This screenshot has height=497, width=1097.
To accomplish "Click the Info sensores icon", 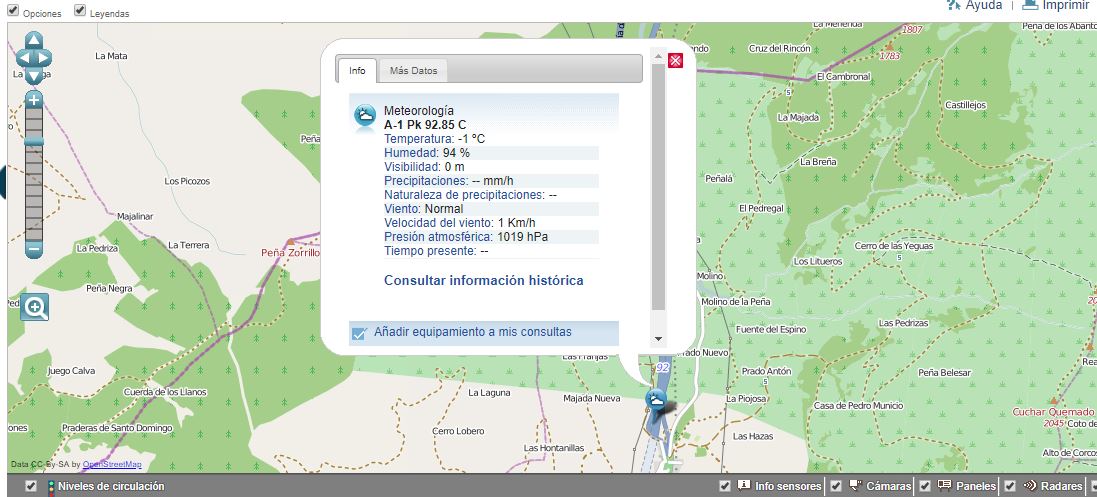I will pyautogui.click(x=744, y=485).
